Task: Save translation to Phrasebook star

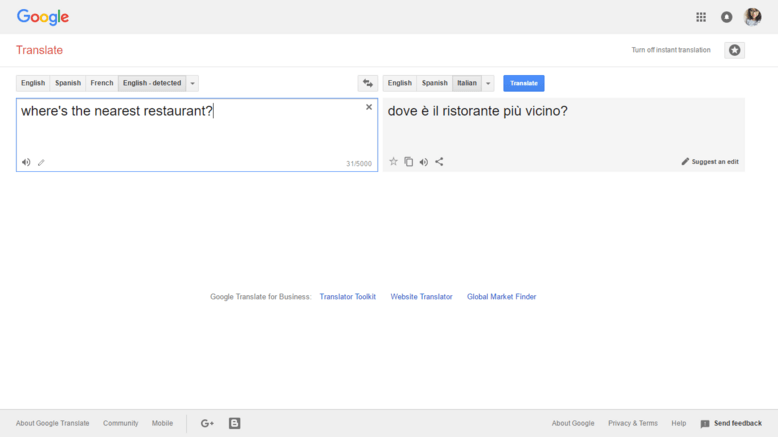Action: pos(393,162)
